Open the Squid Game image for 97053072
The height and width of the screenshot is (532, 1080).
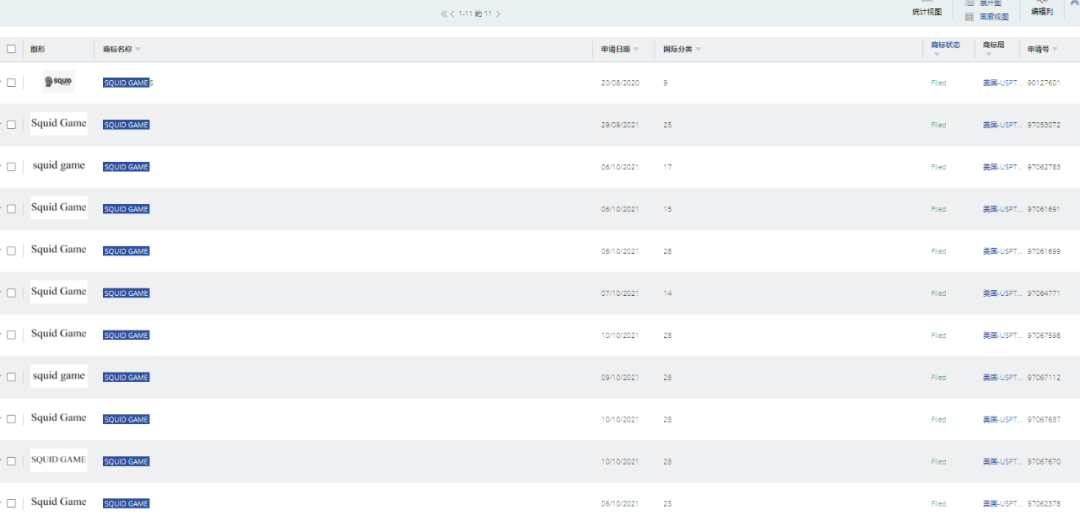point(59,123)
